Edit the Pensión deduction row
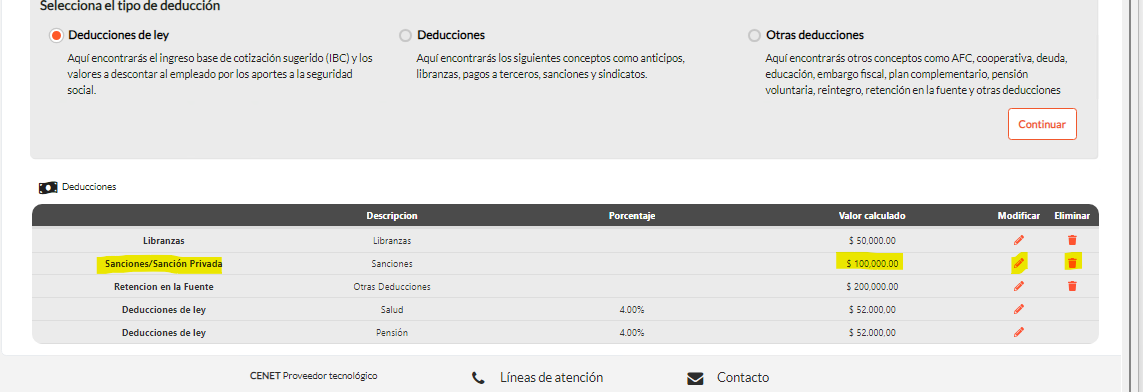The height and width of the screenshot is (392, 1143). point(1018,332)
